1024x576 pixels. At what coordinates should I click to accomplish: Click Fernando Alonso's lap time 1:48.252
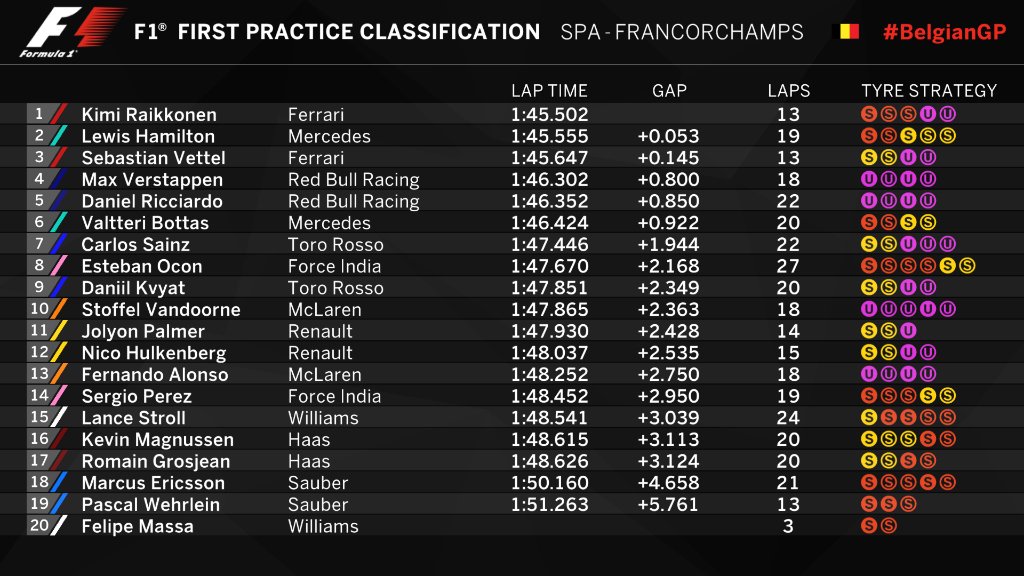pyautogui.click(x=549, y=374)
